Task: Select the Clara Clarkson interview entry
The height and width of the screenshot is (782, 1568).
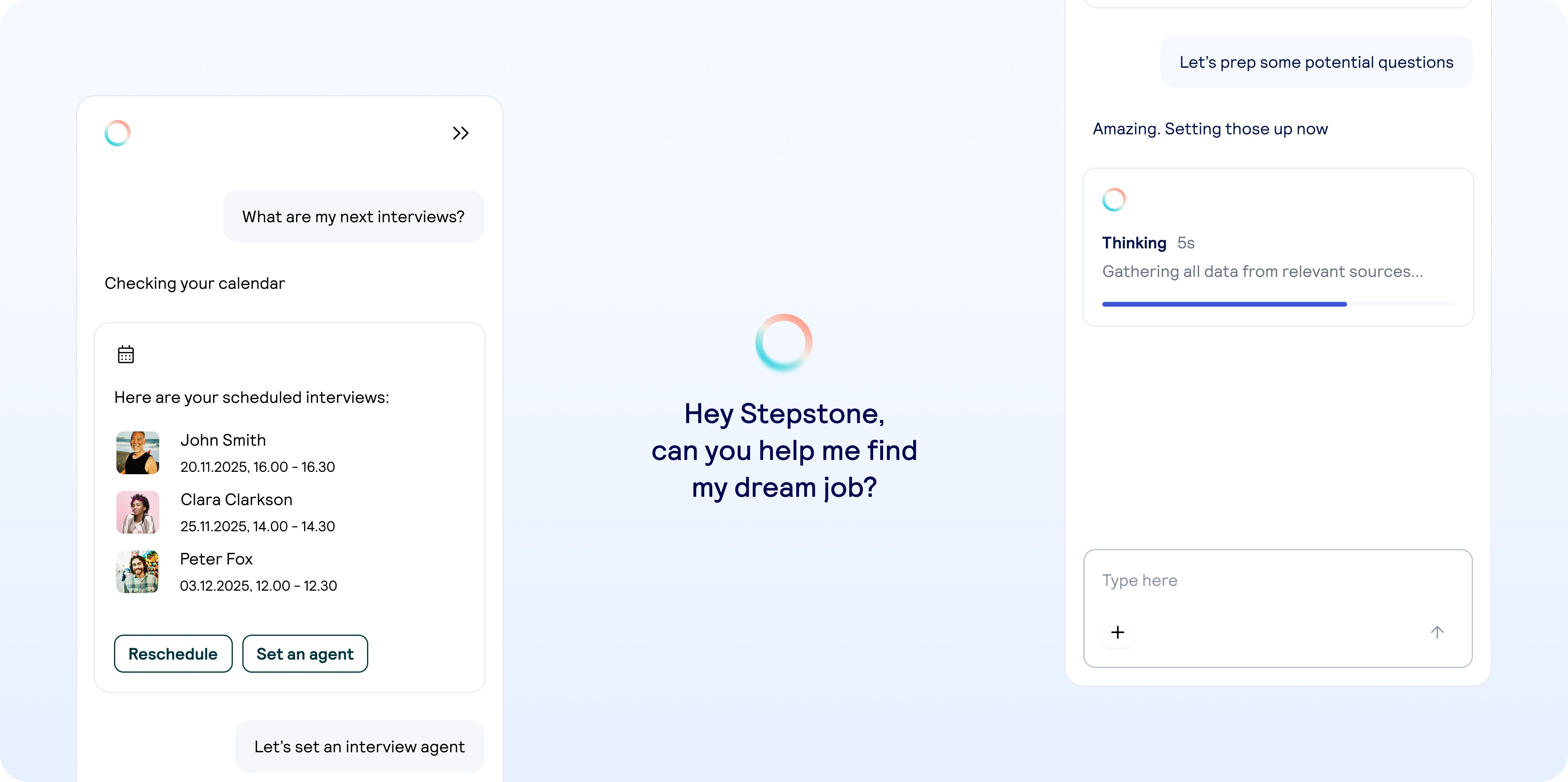Action: pyautogui.click(x=257, y=512)
